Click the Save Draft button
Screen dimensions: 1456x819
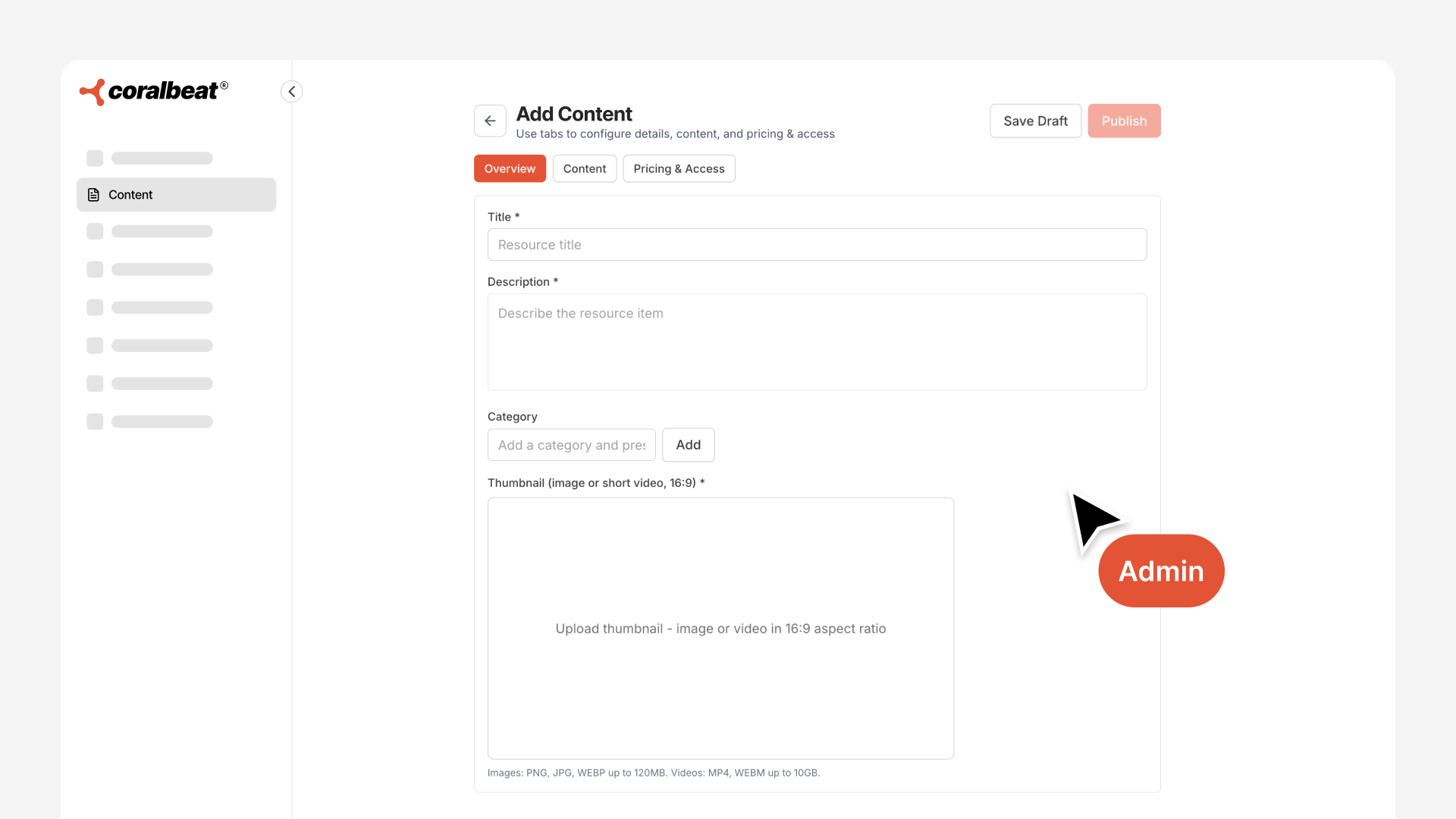[1035, 121]
